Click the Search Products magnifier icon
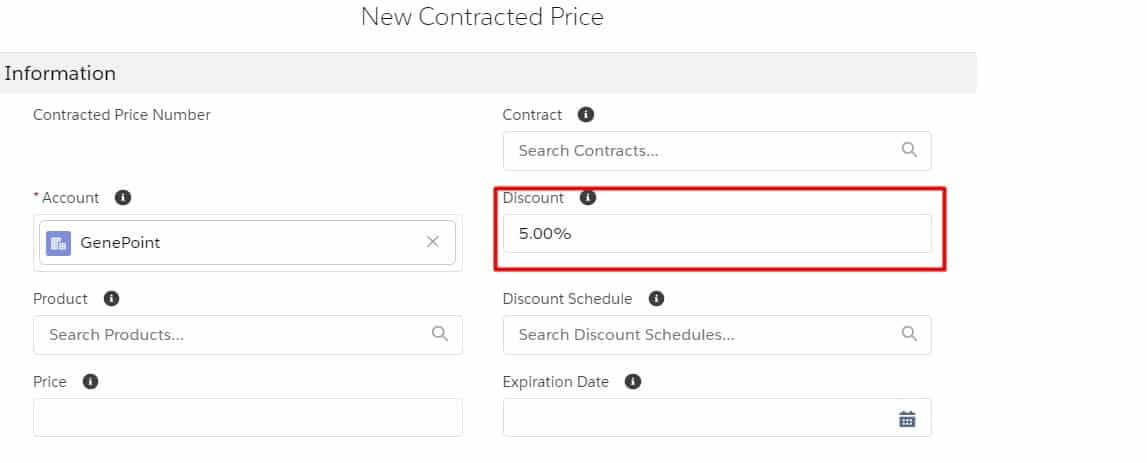Image resolution: width=1147 pixels, height=463 pixels. pos(440,334)
